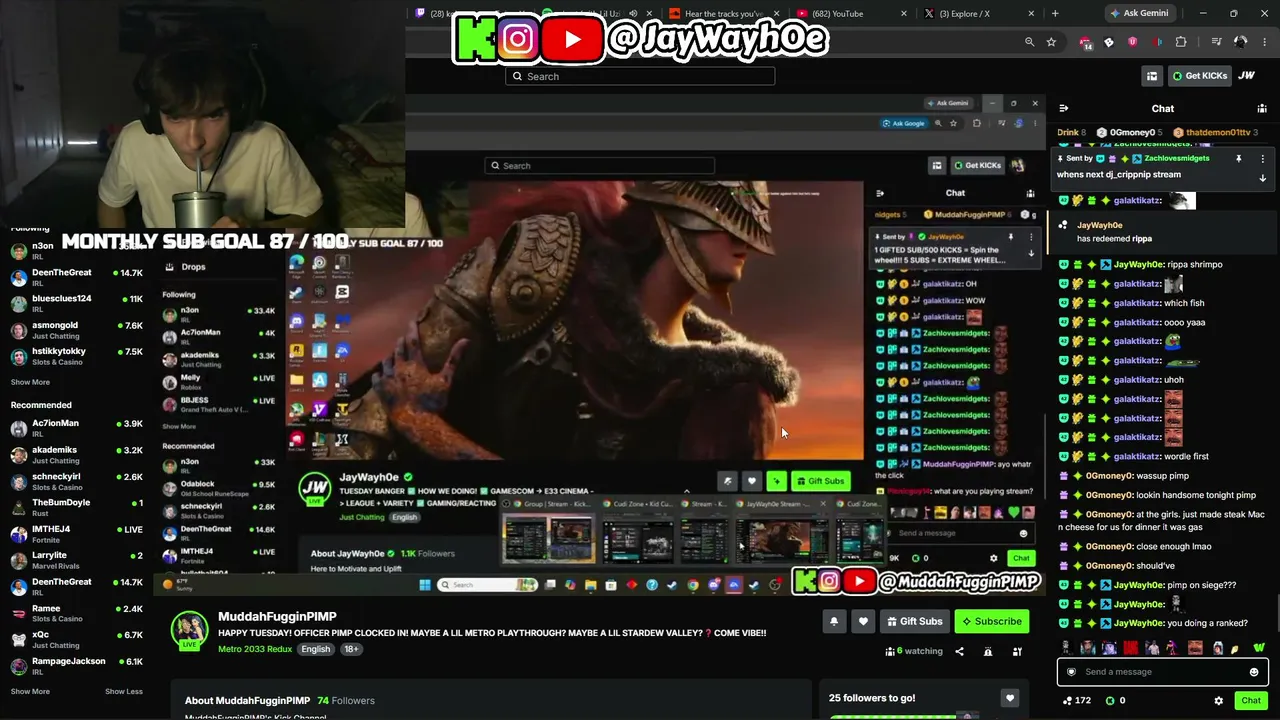Open the Chrome profile avatar
Screen dimensions: 1280x720
point(1240,42)
